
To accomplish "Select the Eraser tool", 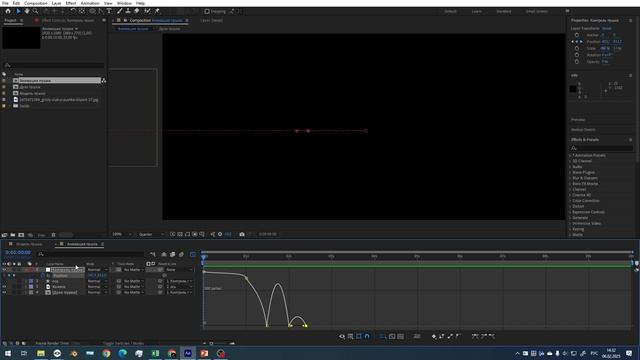I will (137, 11).
